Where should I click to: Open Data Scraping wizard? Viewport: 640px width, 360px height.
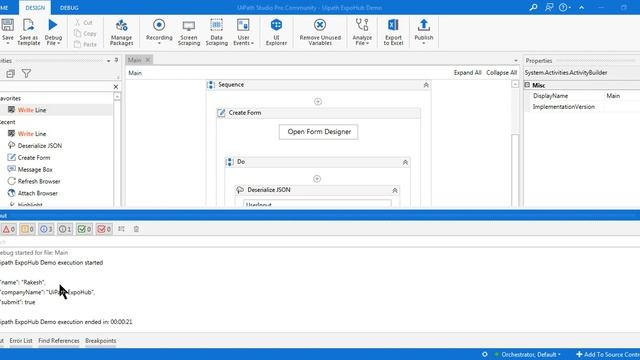coord(216,31)
